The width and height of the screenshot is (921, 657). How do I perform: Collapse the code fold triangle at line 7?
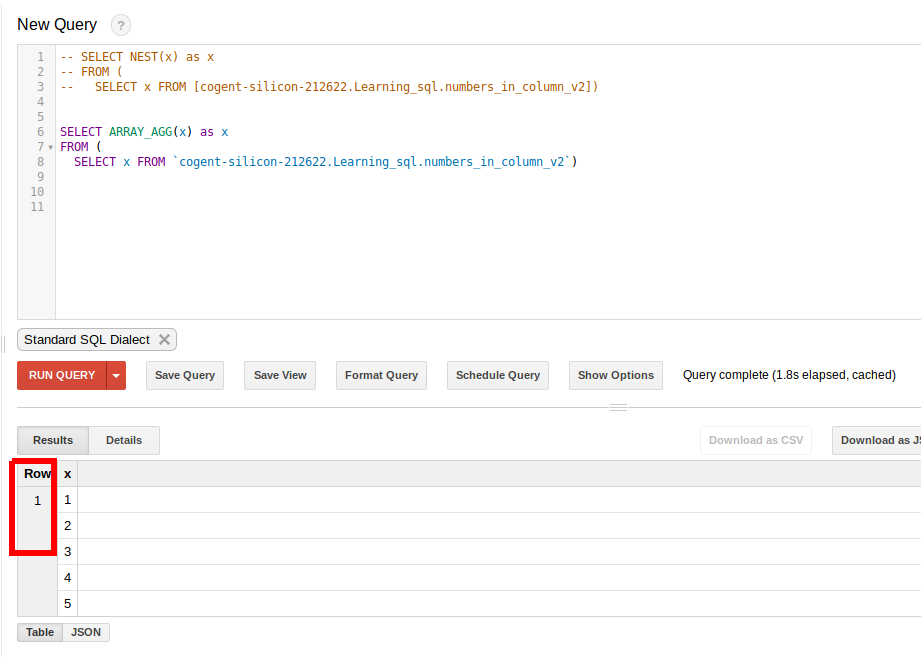[x=48, y=146]
